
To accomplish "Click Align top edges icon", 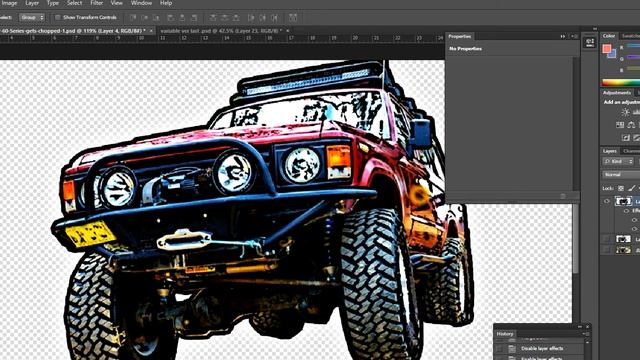I will pos(133,18).
